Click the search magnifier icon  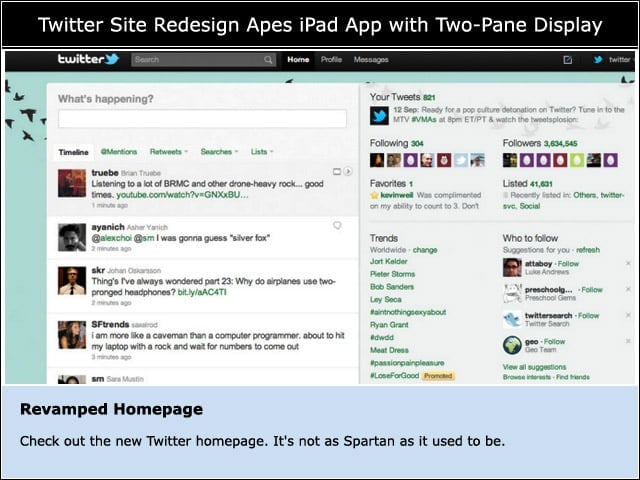click(x=268, y=60)
